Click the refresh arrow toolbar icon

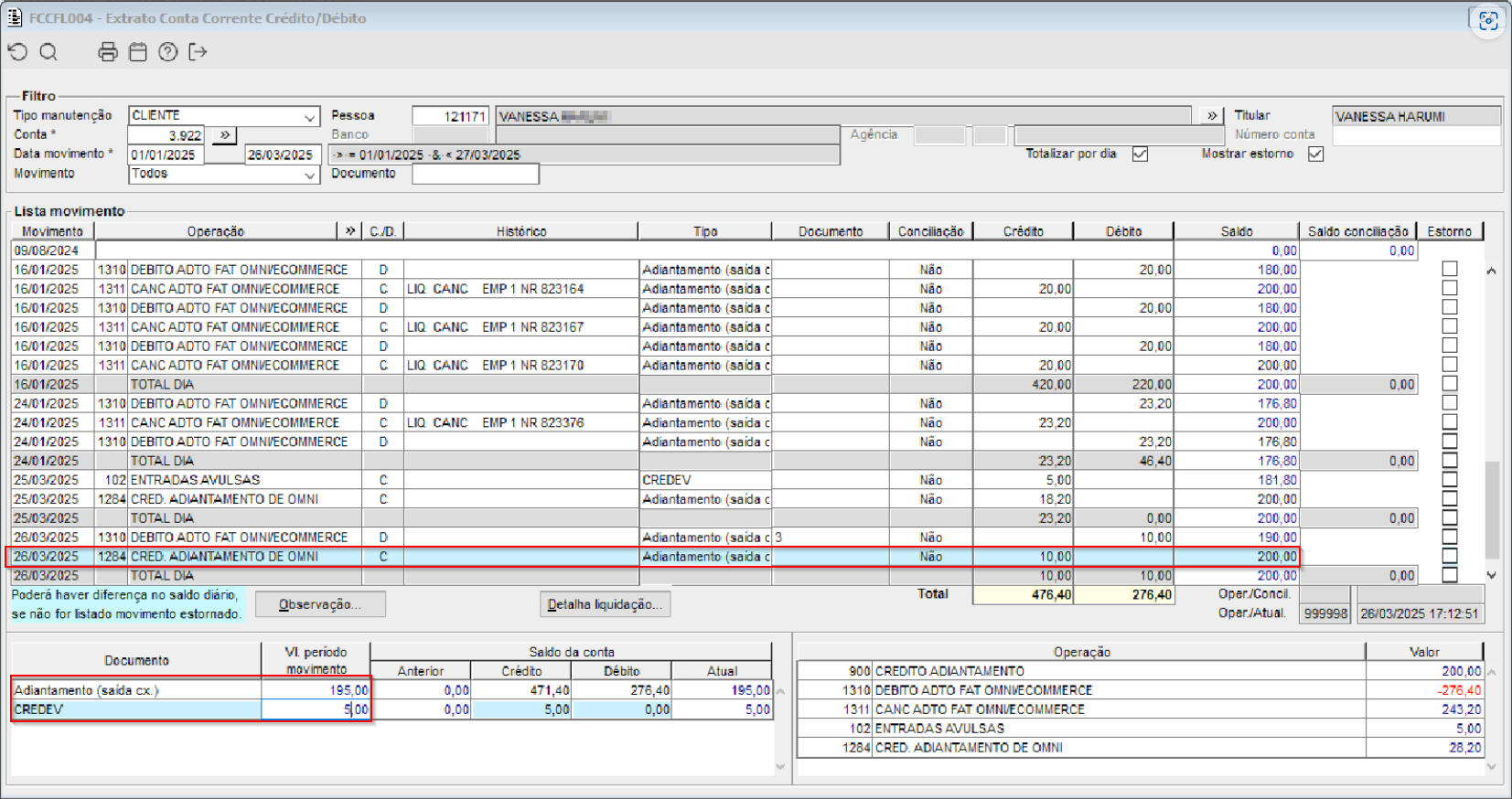tap(17, 52)
